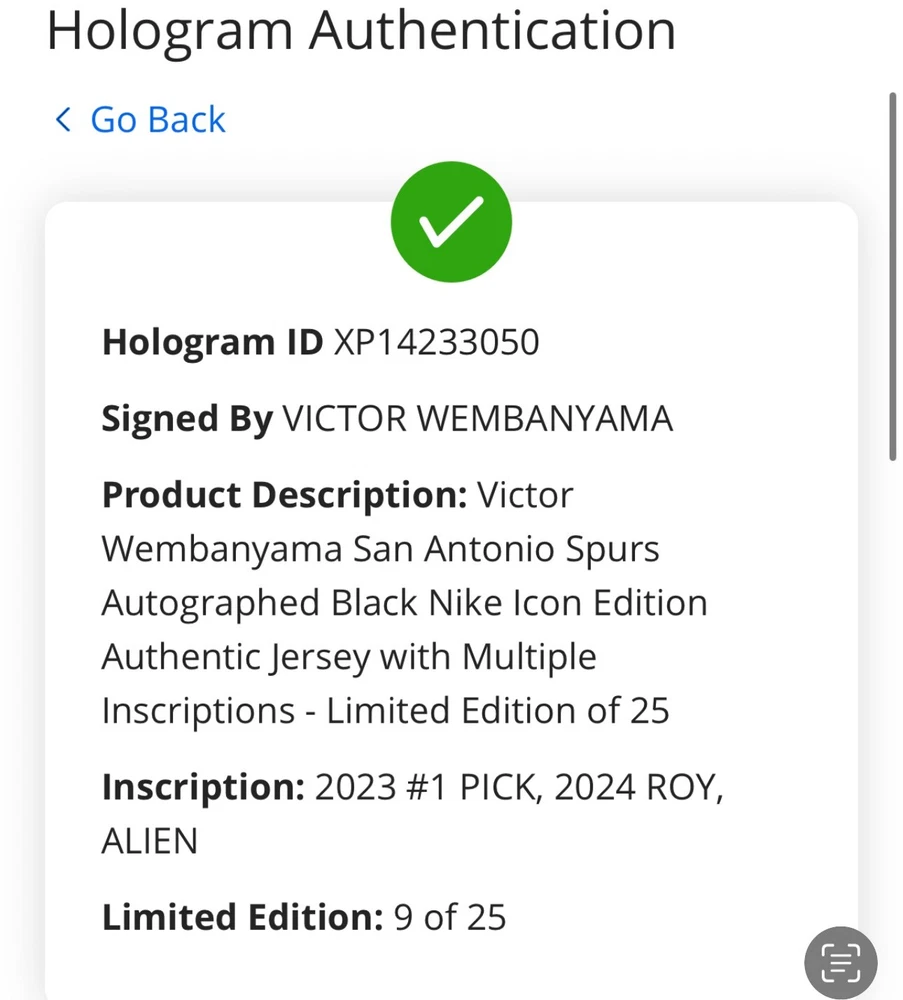This screenshot has width=903, height=1000.
Task: Click the bold Limited Edition label
Action: tap(242, 917)
